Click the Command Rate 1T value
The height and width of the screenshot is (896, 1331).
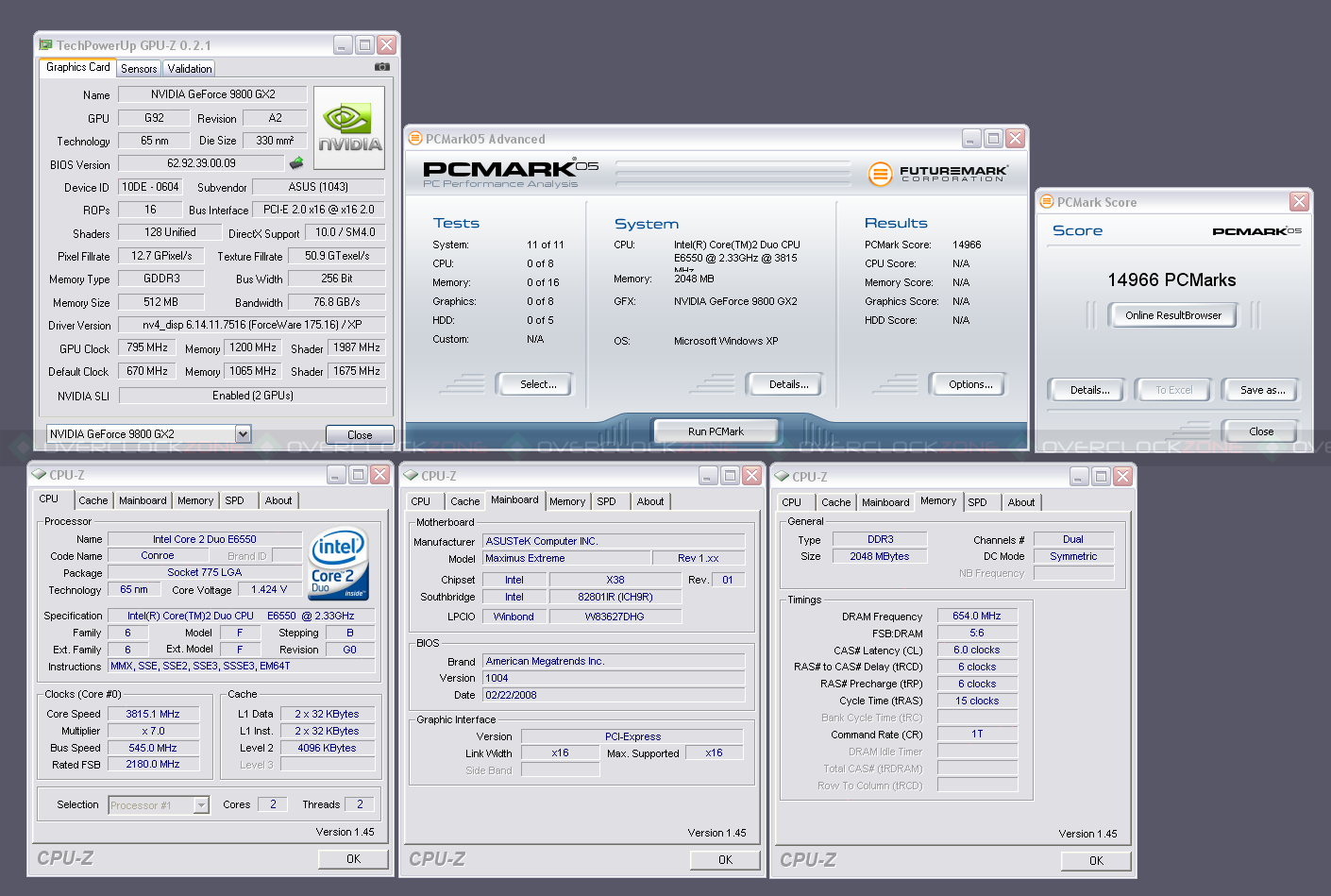(977, 734)
